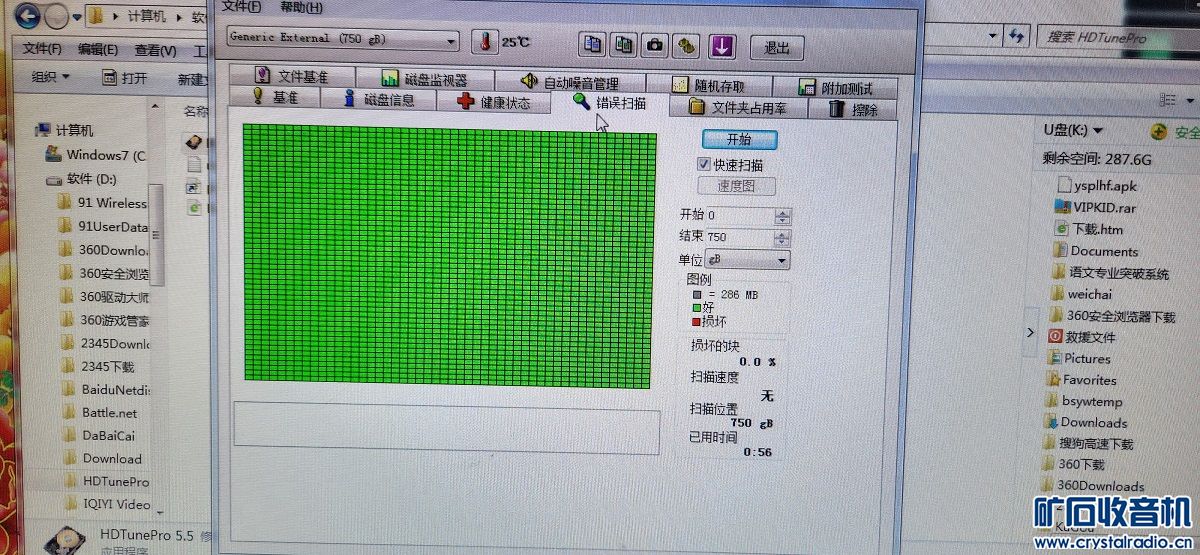The height and width of the screenshot is (555, 1200).
Task: Click the copy screenshot to clipboard icon
Action: pyautogui.click(x=624, y=45)
